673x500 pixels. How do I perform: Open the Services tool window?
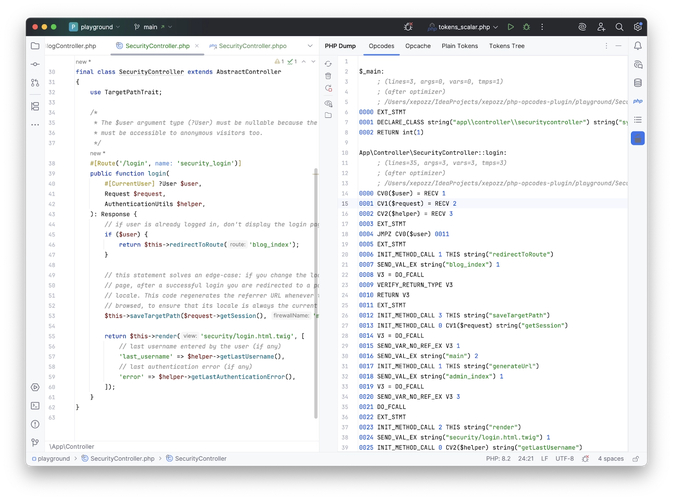35,387
